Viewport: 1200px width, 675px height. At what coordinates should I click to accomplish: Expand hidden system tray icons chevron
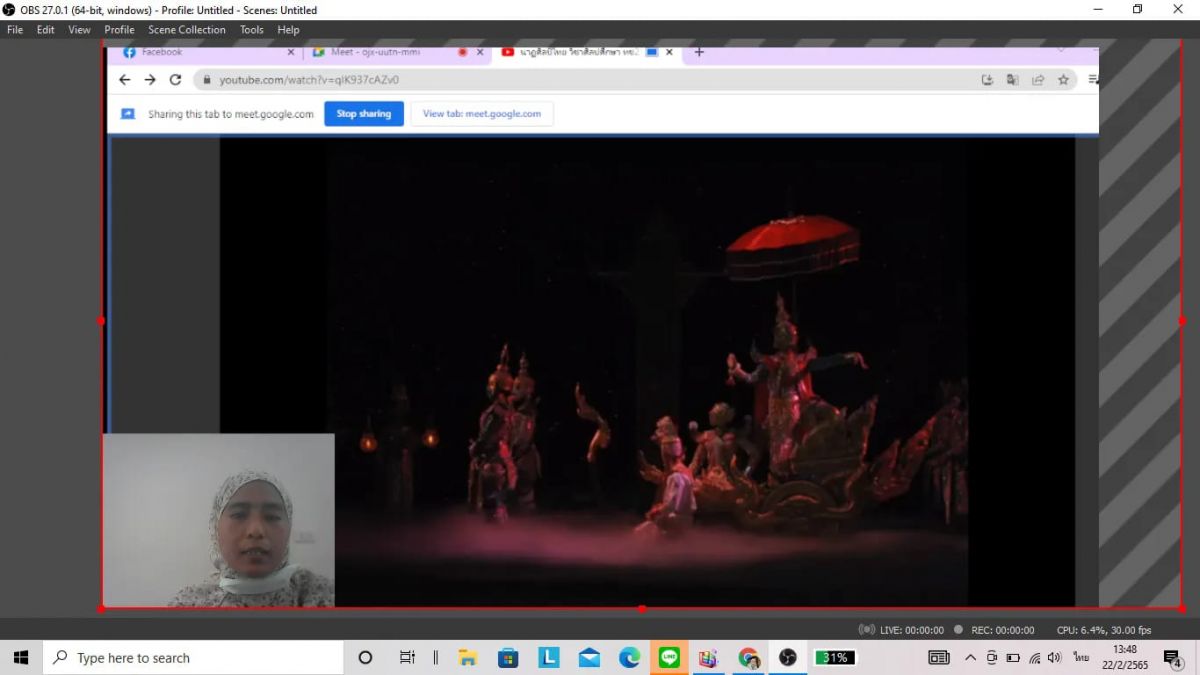pos(970,657)
